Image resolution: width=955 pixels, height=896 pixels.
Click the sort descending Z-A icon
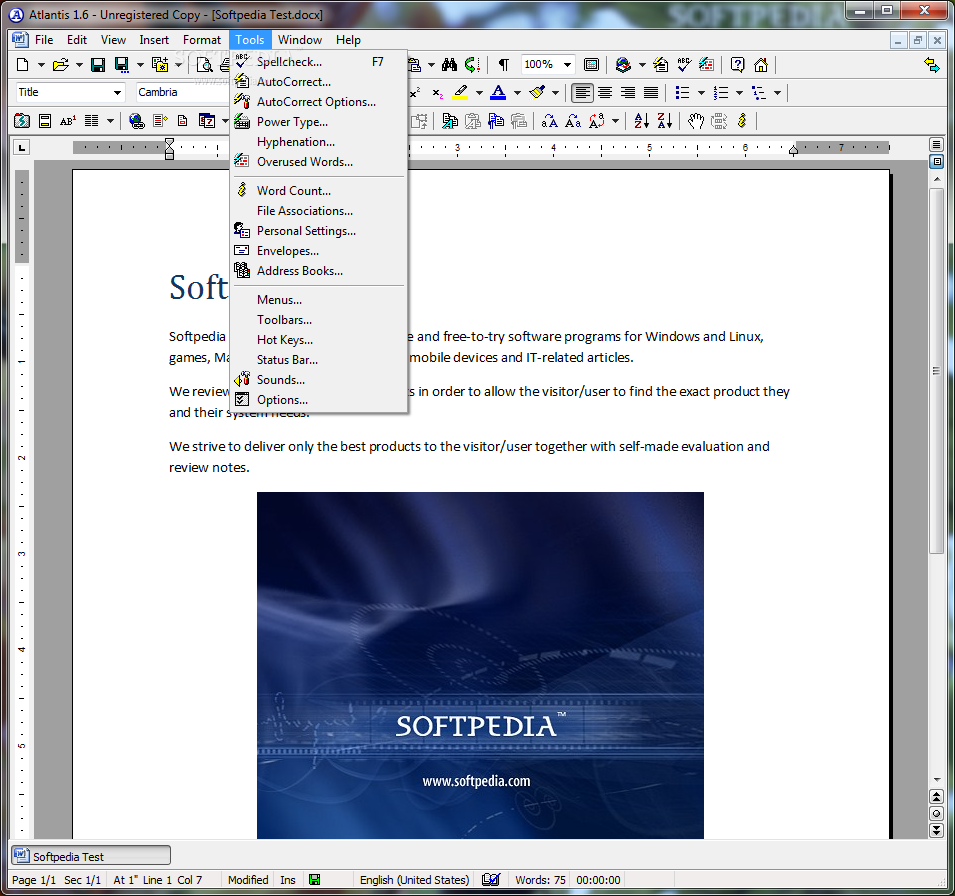[x=664, y=121]
